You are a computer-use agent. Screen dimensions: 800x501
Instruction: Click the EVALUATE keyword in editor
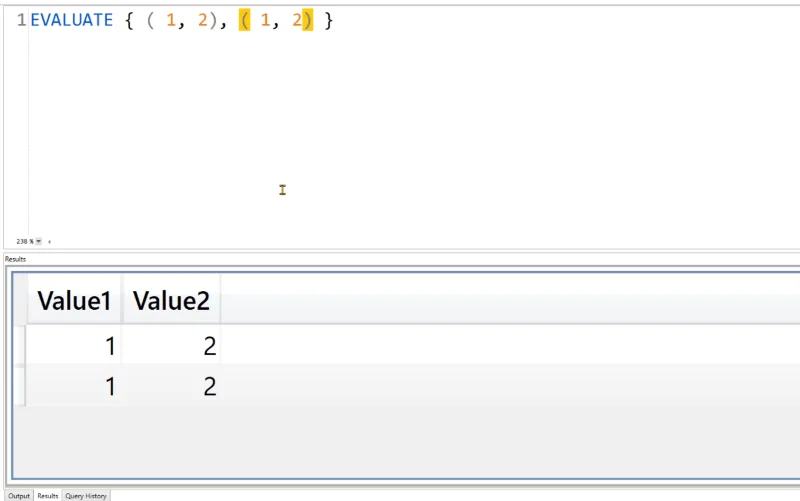(72, 20)
